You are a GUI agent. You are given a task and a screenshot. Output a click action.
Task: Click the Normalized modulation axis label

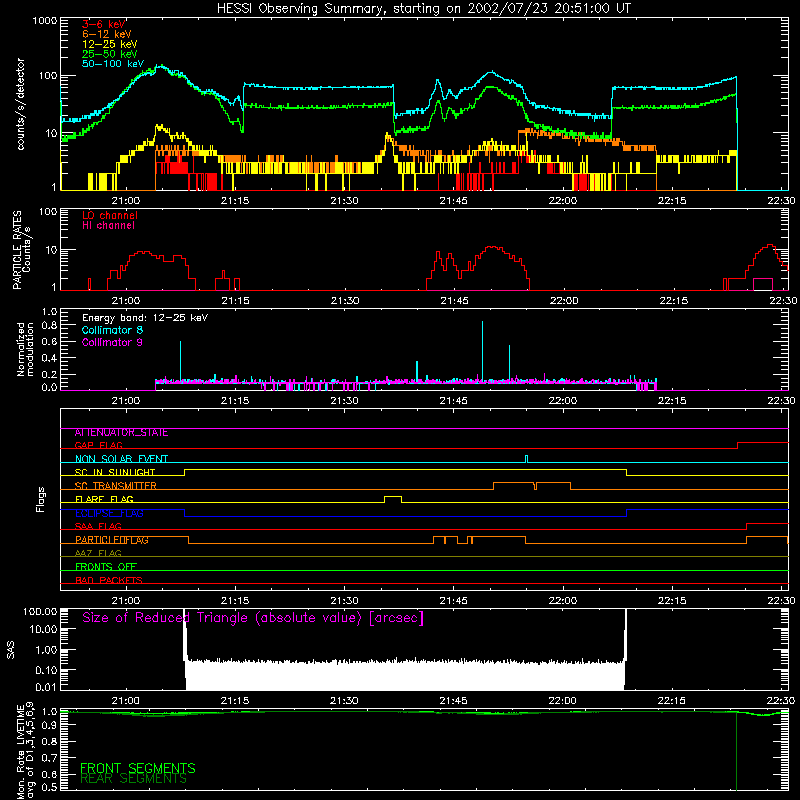(25, 349)
